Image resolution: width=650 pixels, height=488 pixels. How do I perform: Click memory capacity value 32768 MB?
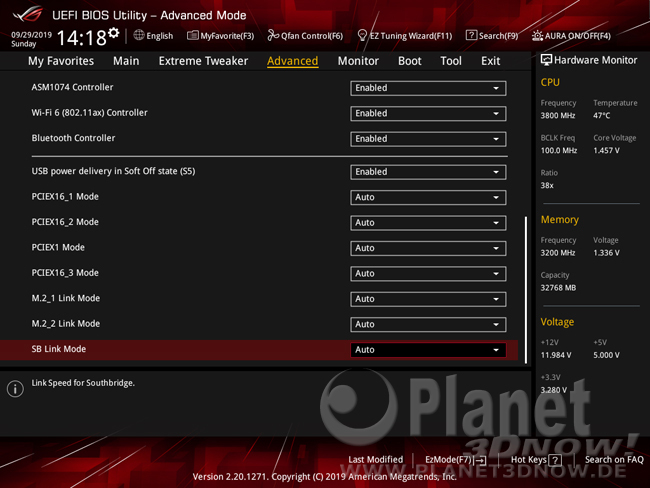[x=558, y=288]
